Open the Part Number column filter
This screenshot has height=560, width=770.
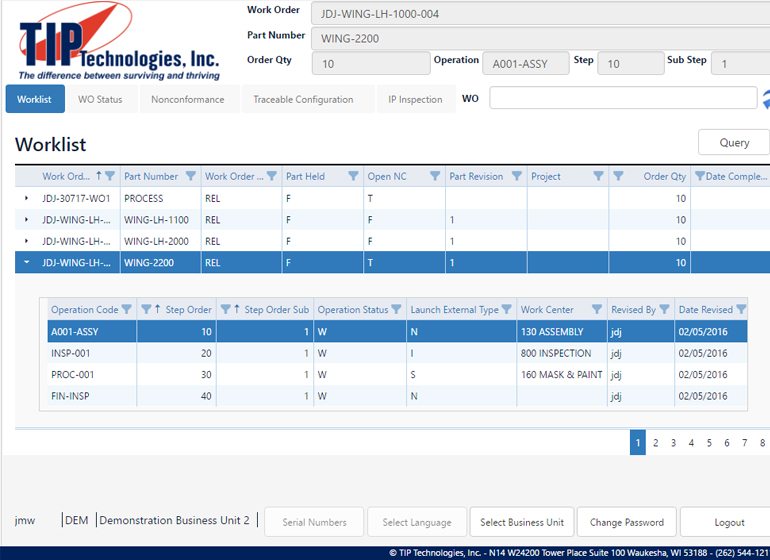(x=191, y=176)
